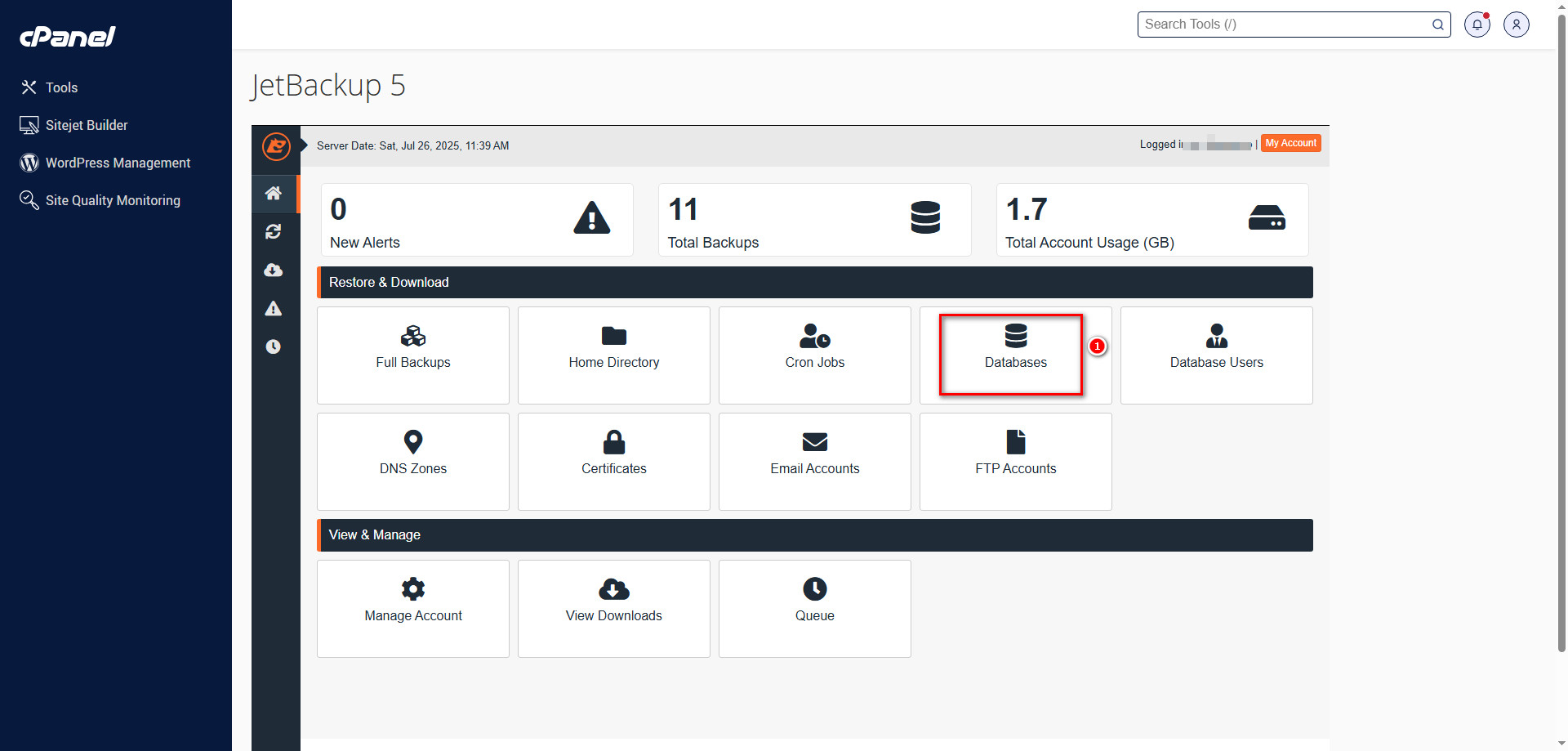Click the My Account button
The image size is (1568, 751).
pyautogui.click(x=1290, y=143)
